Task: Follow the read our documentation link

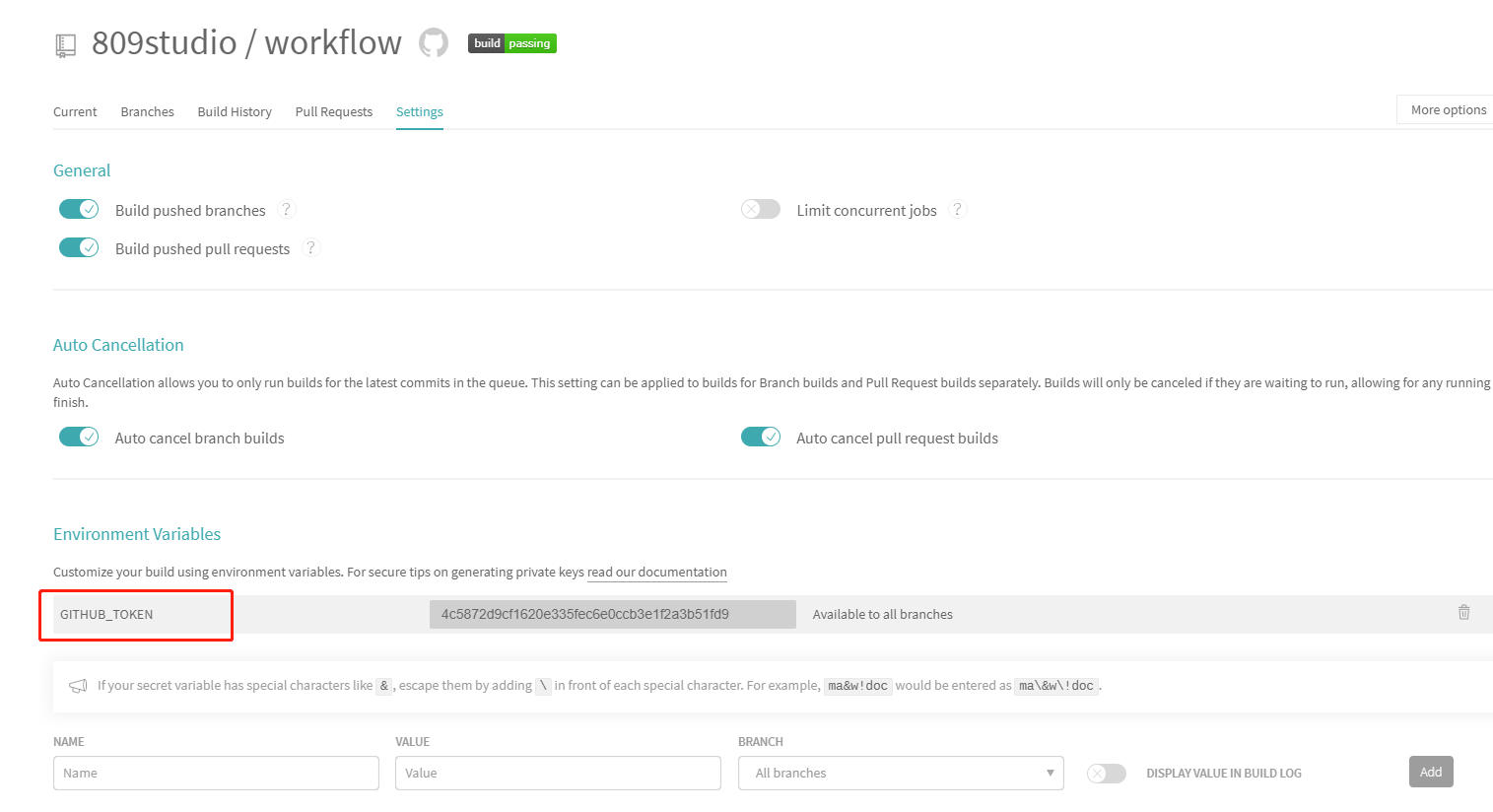Action: pos(656,573)
